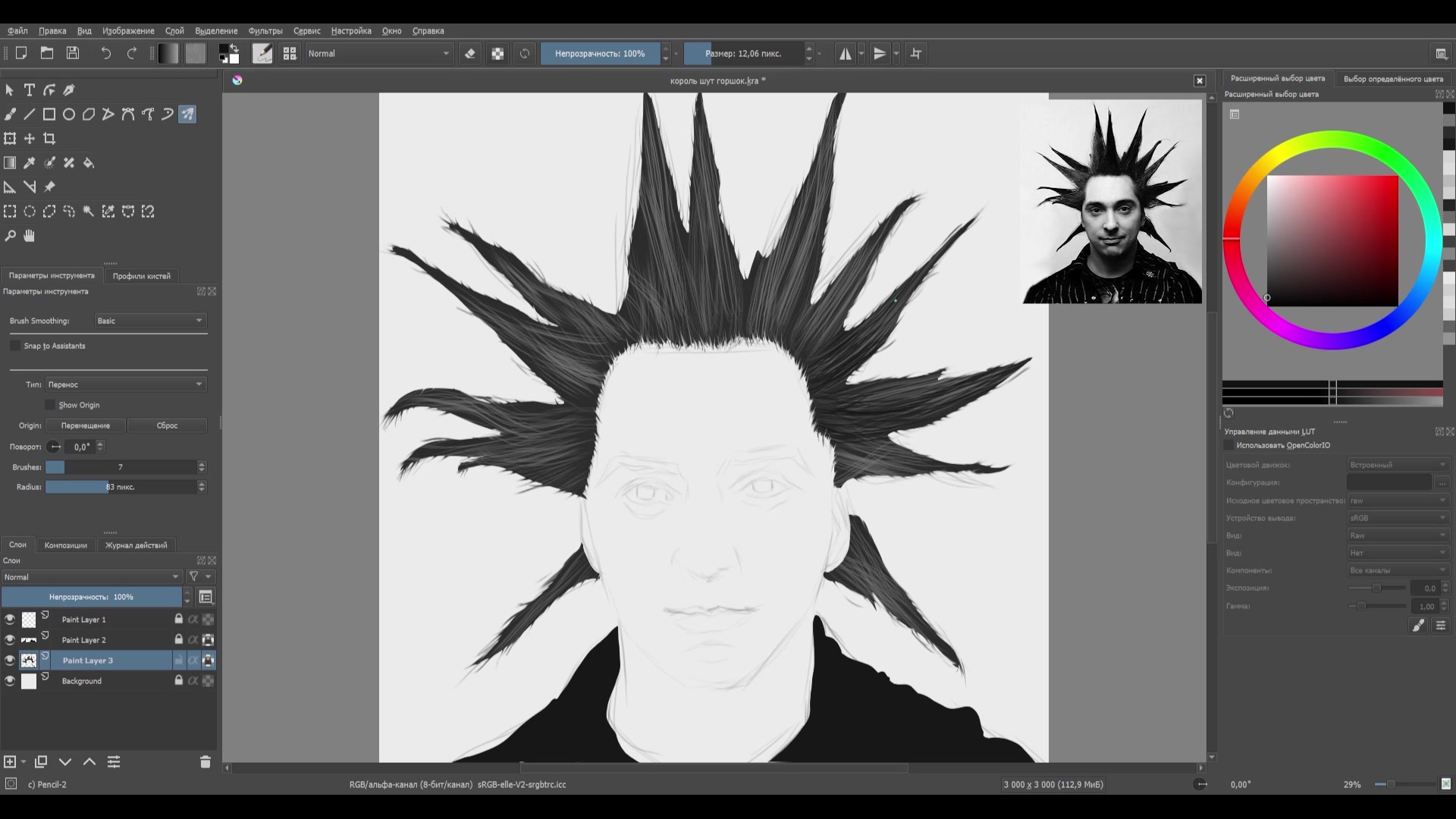Select the Fill tool
This screenshot has width=1456, height=819.
click(x=88, y=162)
